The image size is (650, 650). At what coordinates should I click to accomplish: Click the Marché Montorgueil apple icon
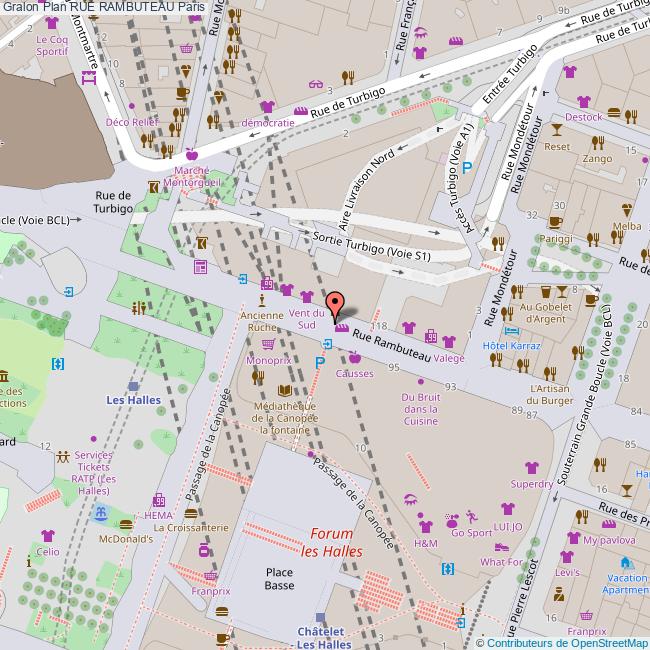(190, 154)
